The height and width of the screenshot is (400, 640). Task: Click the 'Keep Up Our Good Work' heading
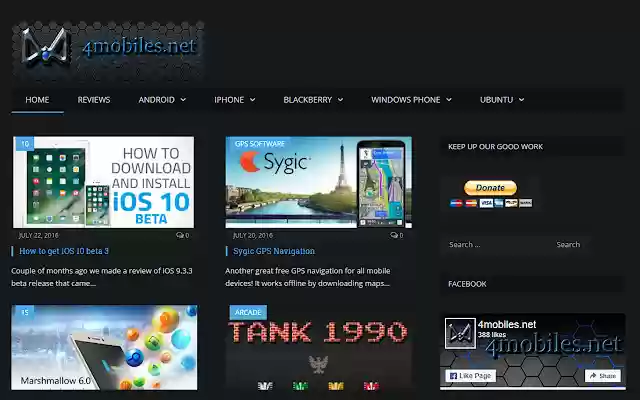[x=496, y=147]
